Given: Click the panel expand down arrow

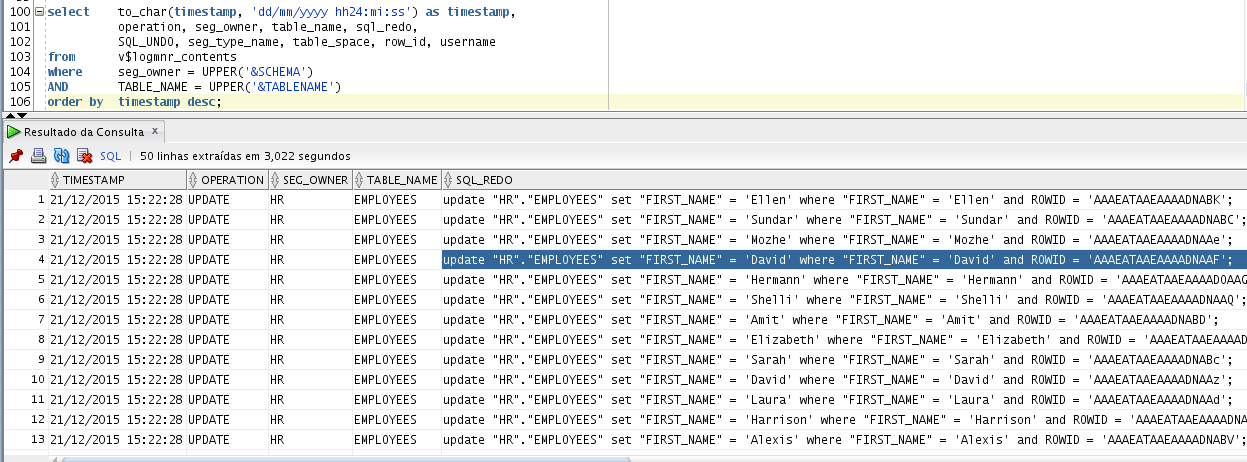Looking at the screenshot, I should pyautogui.click(x=23, y=116).
